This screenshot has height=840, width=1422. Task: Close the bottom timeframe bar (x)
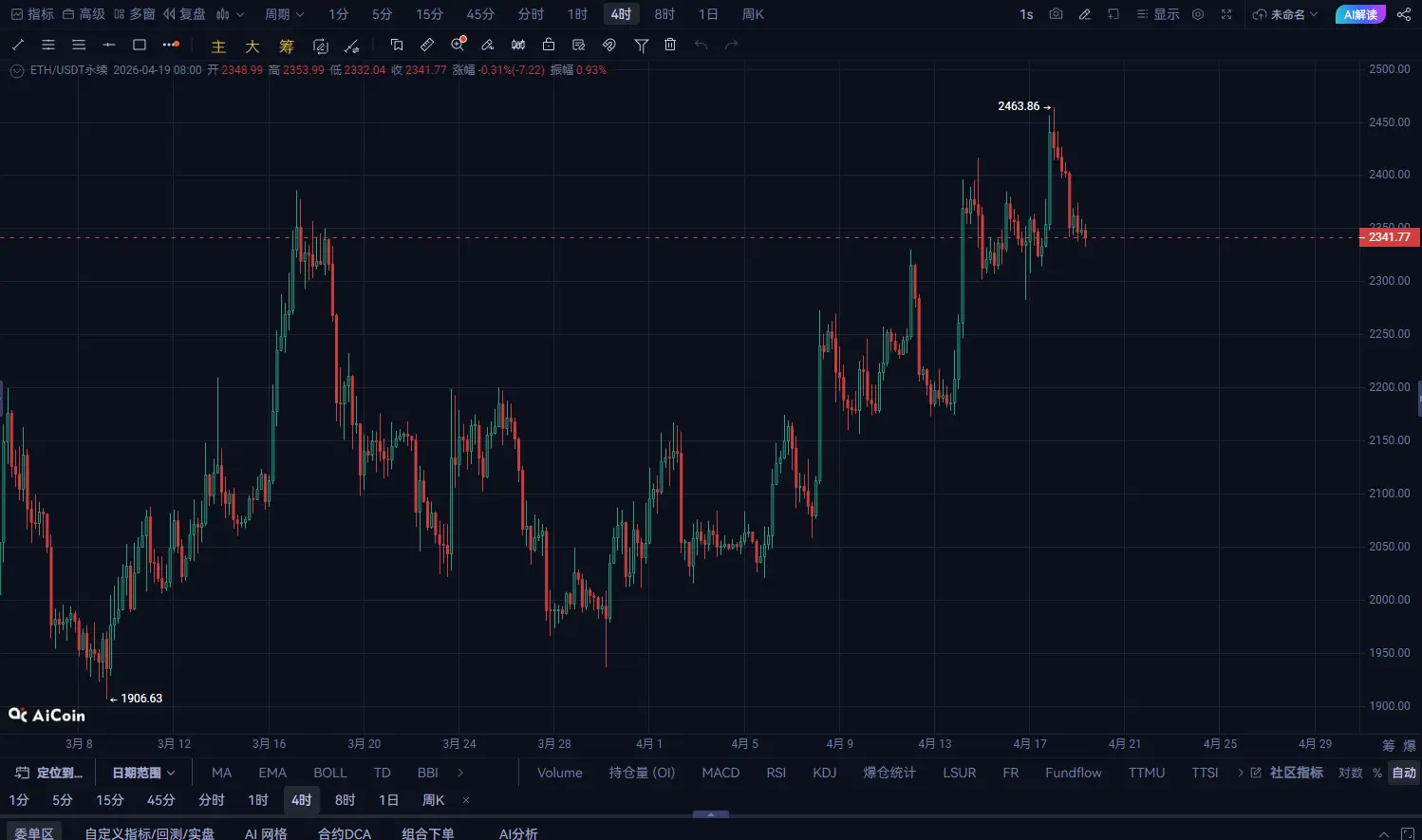pos(466,800)
